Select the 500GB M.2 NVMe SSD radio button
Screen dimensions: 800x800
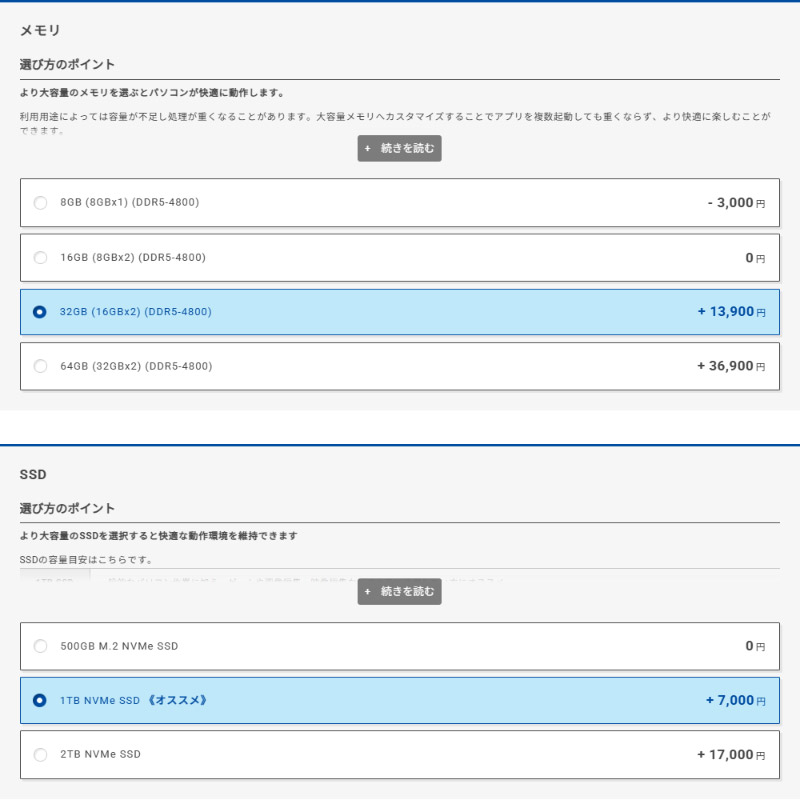click(40, 646)
